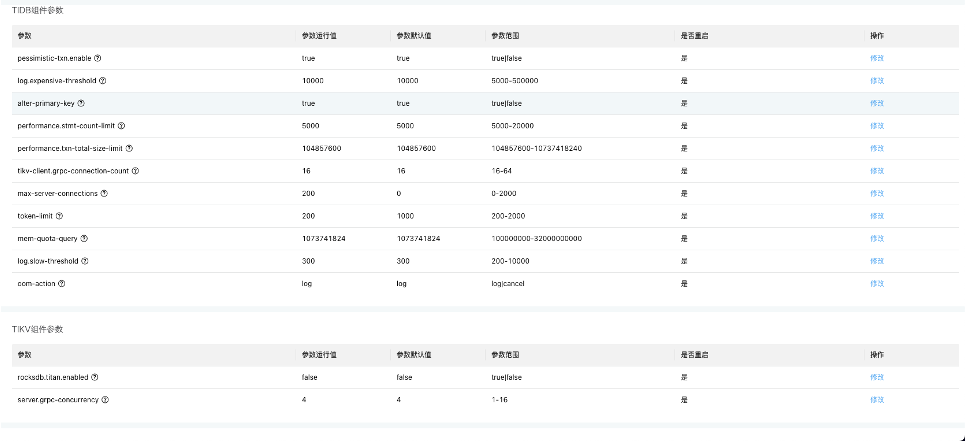966x442 pixels.
Task: Select the log.slow-threshold parameter name
Action: 48,261
